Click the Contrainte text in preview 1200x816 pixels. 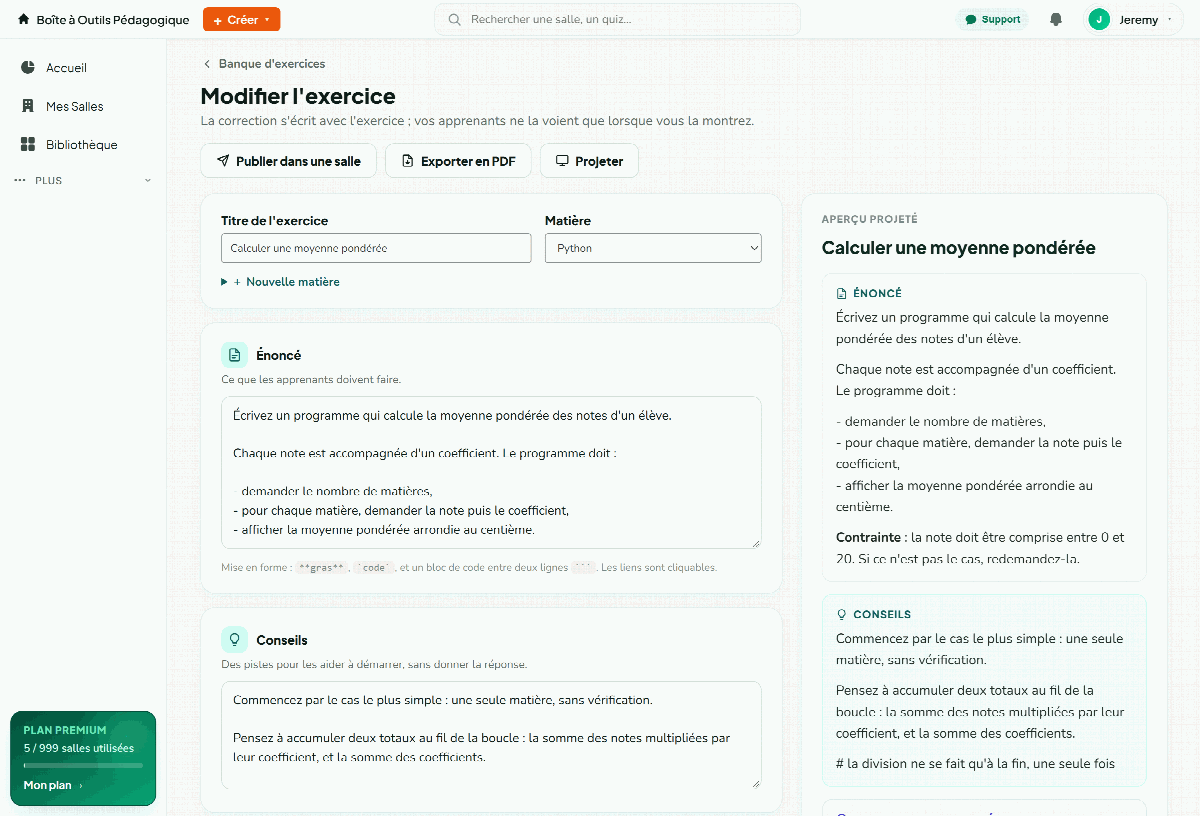tap(868, 537)
